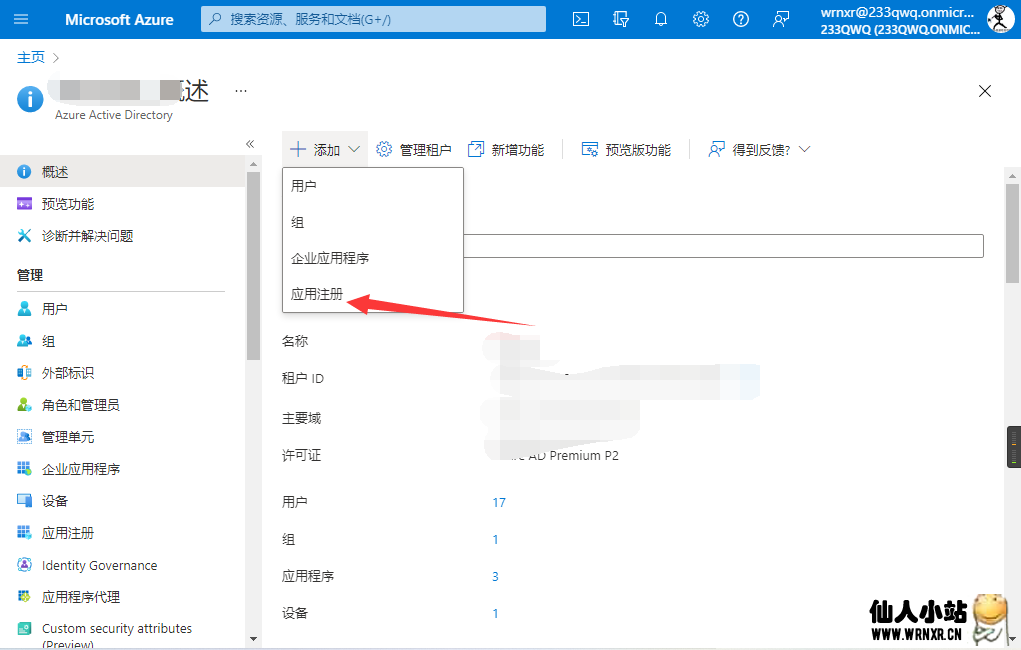This screenshot has width=1021, height=650.
Task: Click the 设备 count link 1
Action: point(495,614)
